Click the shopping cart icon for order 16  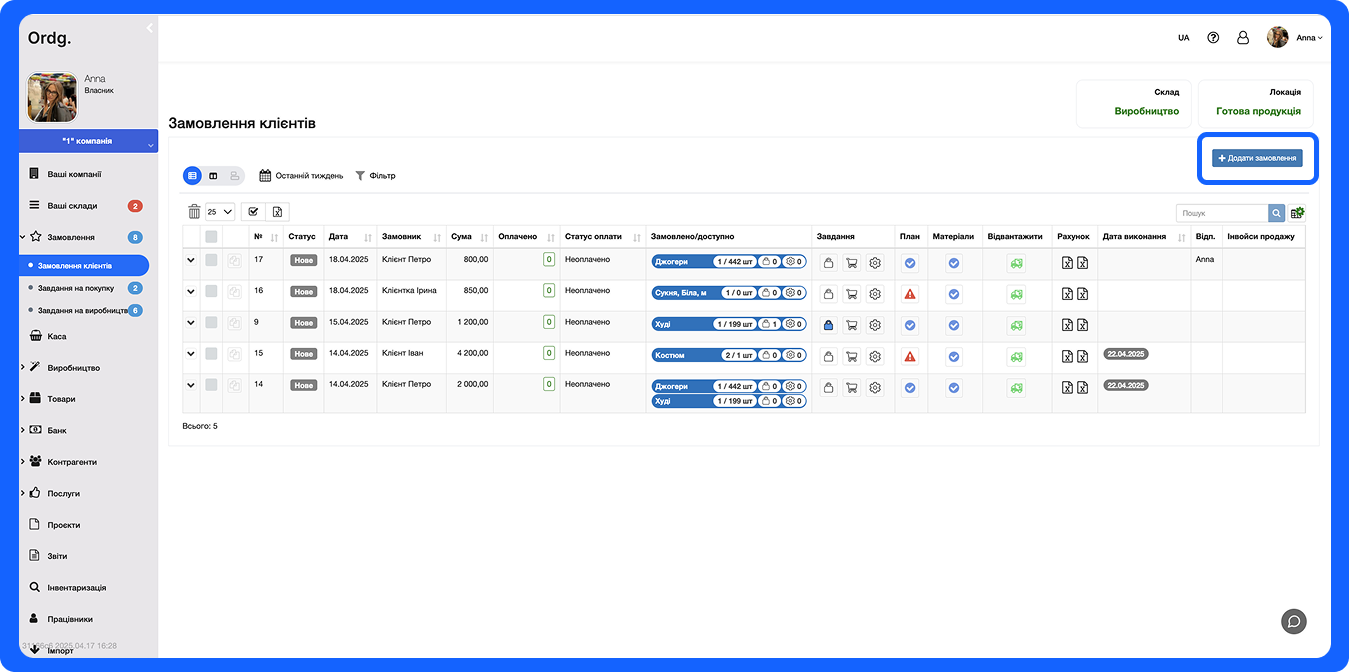[x=851, y=294]
